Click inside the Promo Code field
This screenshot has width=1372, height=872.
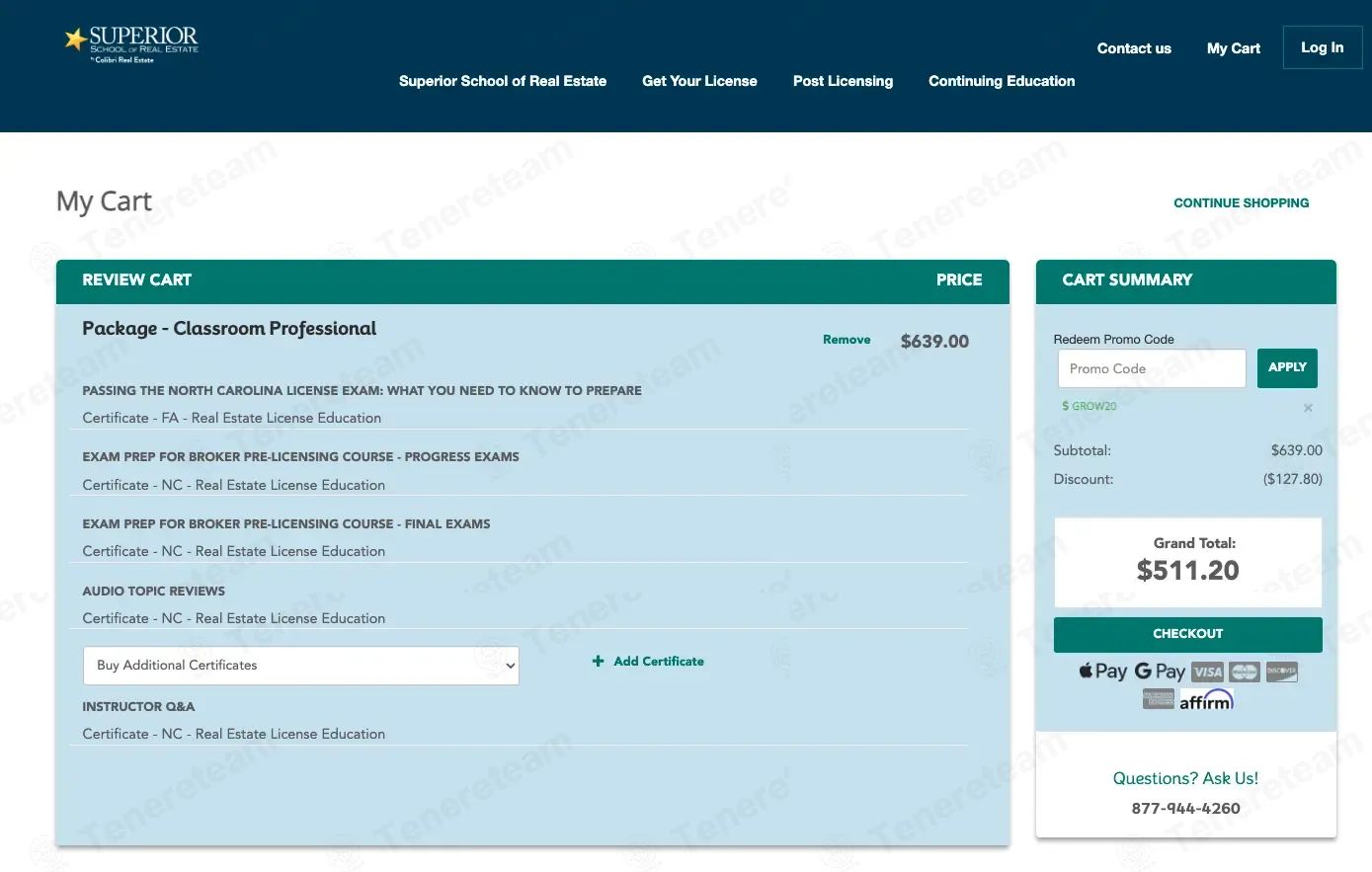click(1151, 368)
